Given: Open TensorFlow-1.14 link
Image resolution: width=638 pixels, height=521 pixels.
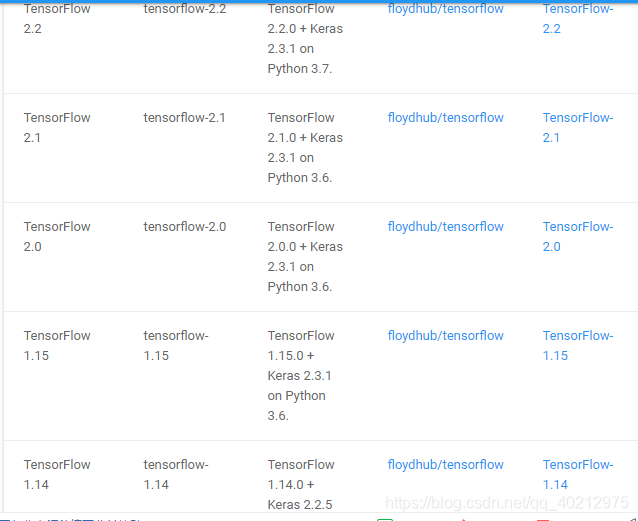Looking at the screenshot, I should coord(578,475).
